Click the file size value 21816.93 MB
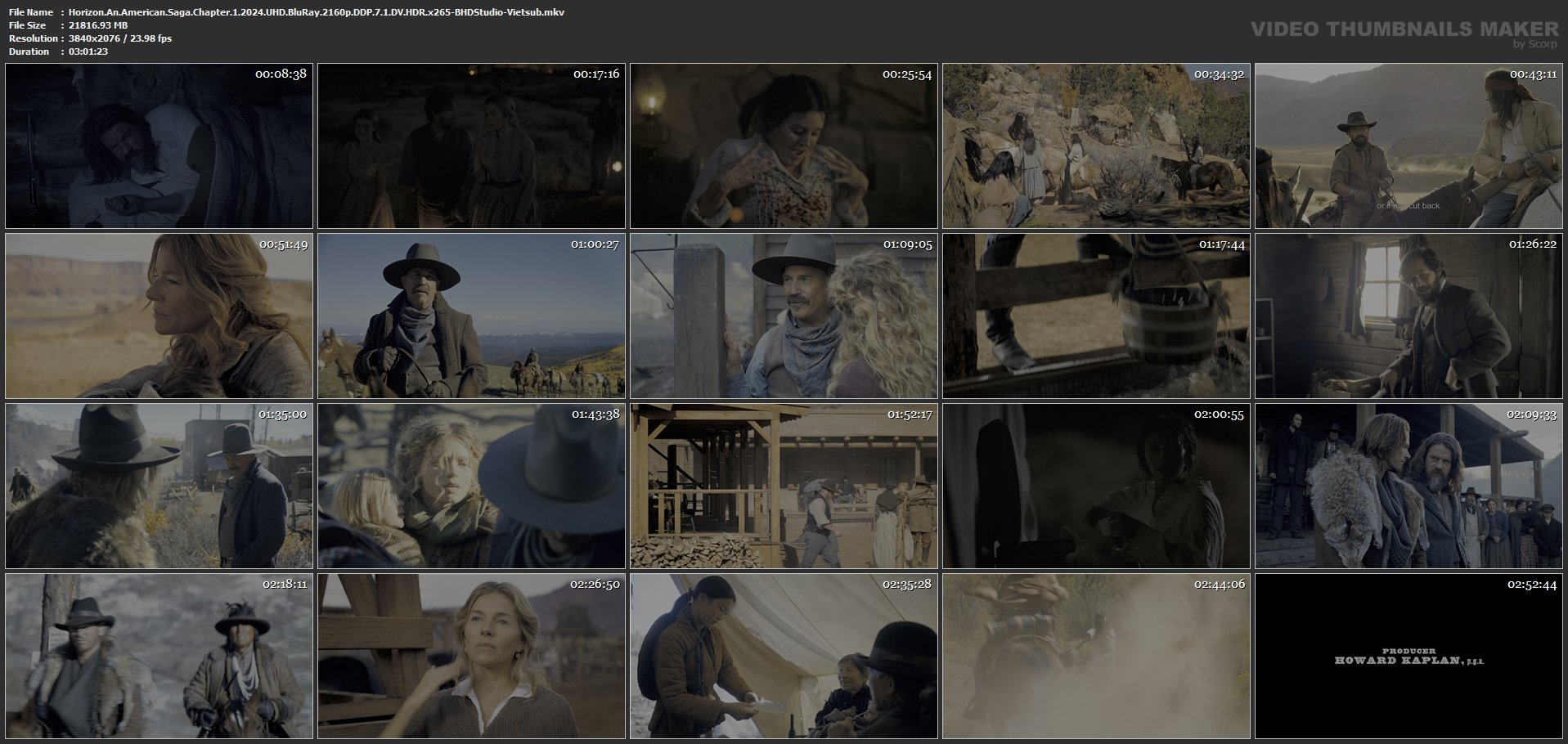The image size is (1568, 744). (x=98, y=25)
